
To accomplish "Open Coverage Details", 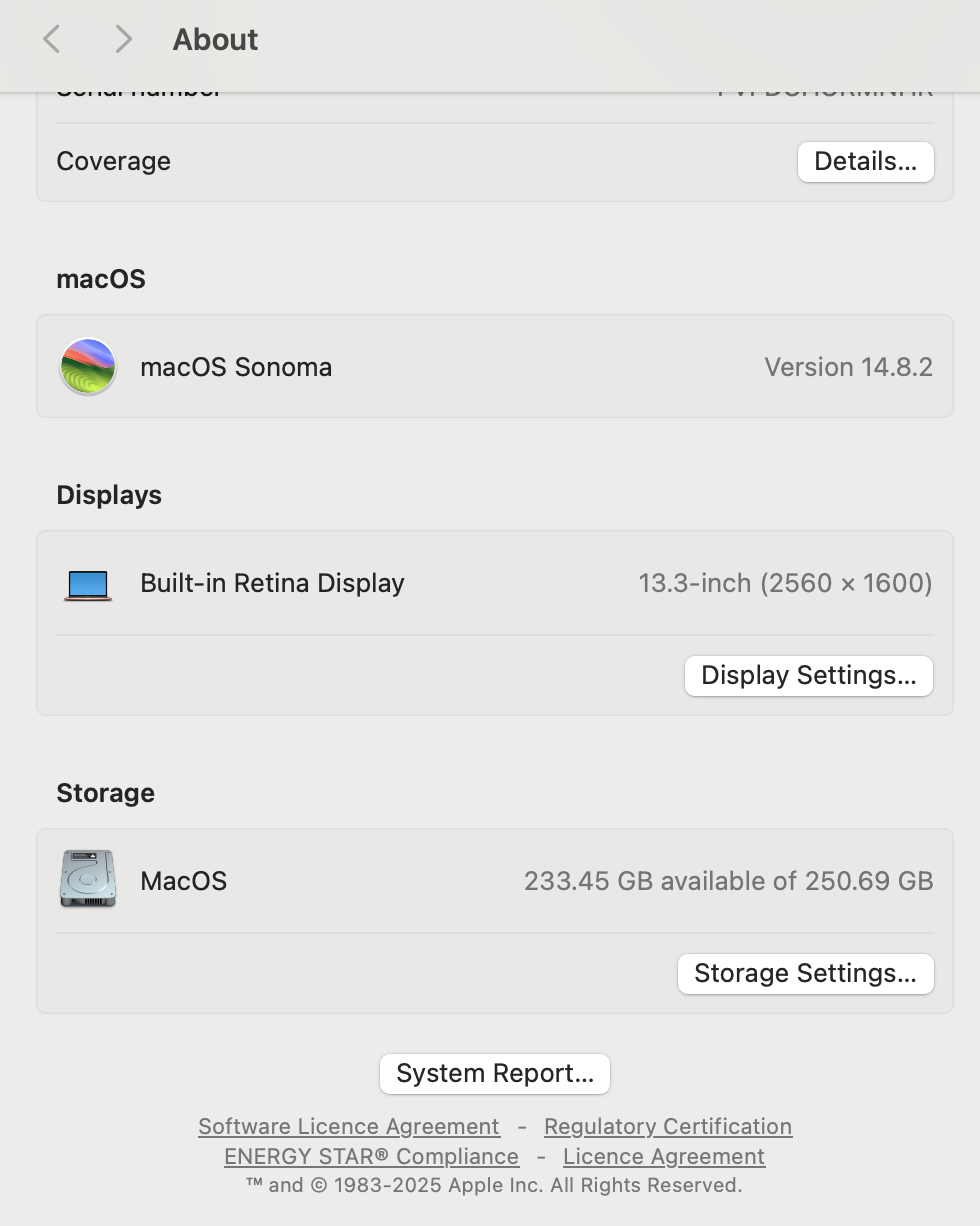I will 865,162.
